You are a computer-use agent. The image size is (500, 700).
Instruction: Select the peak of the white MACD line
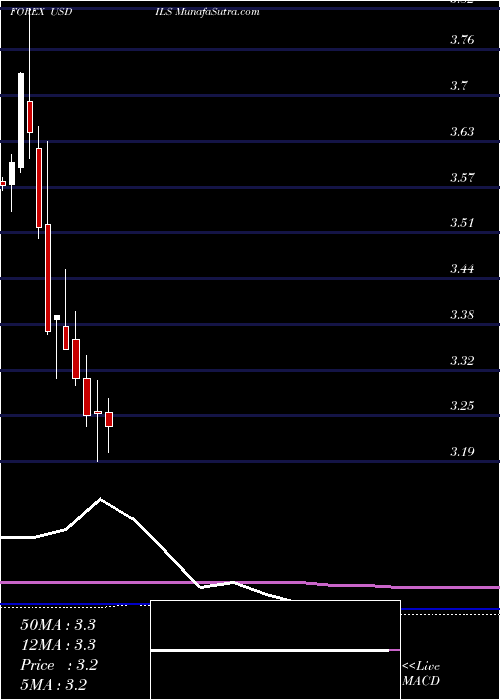(100, 498)
